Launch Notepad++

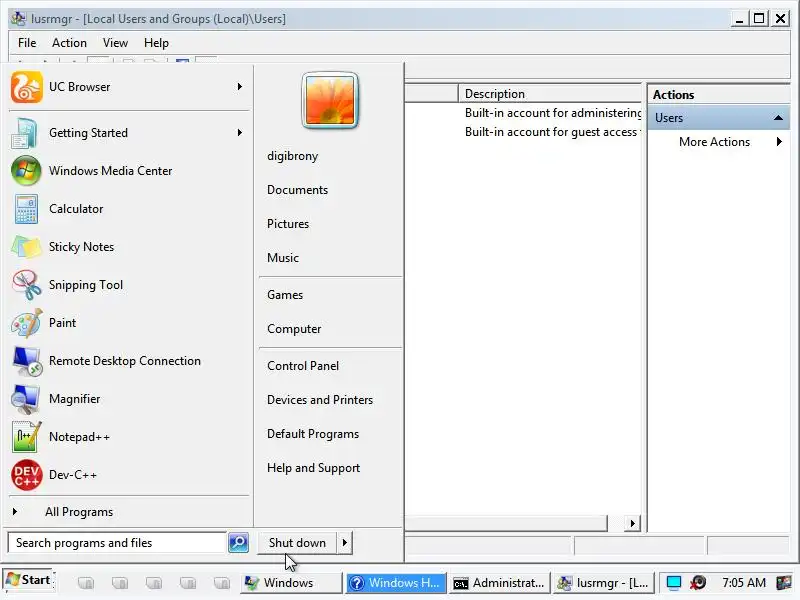pos(129,437)
